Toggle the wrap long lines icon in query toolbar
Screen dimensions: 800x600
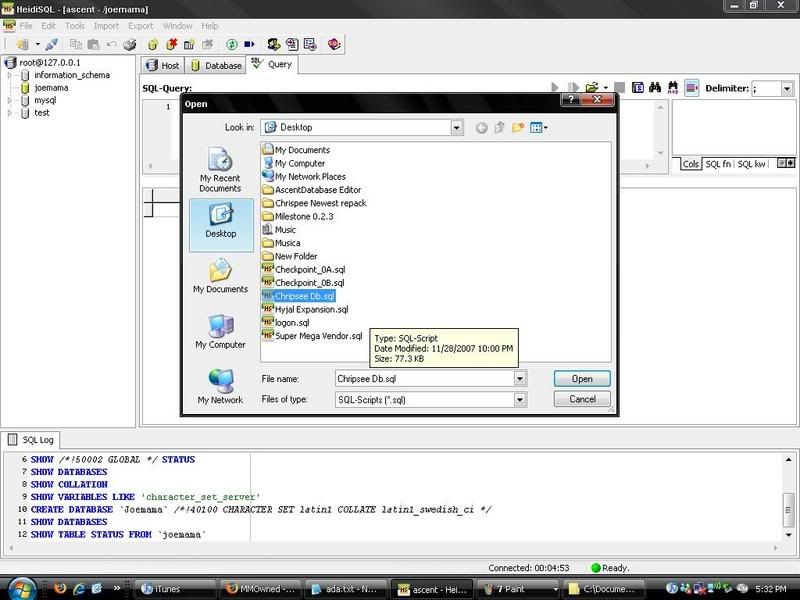[691, 88]
